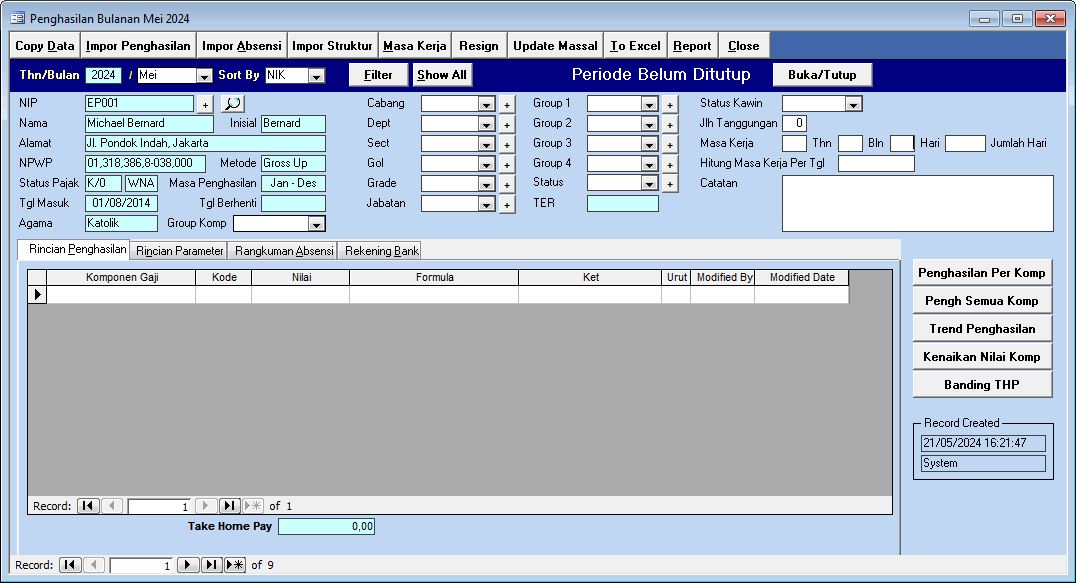Click the magnifier search icon beside NIP
1076x583 pixels.
(x=232, y=103)
